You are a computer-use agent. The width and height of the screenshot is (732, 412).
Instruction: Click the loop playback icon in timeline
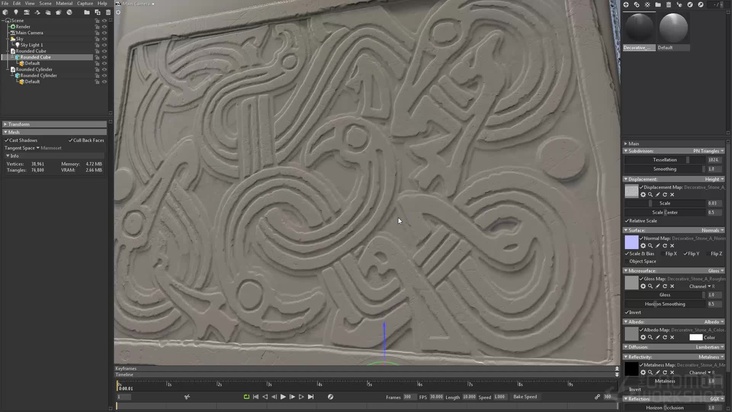246,397
